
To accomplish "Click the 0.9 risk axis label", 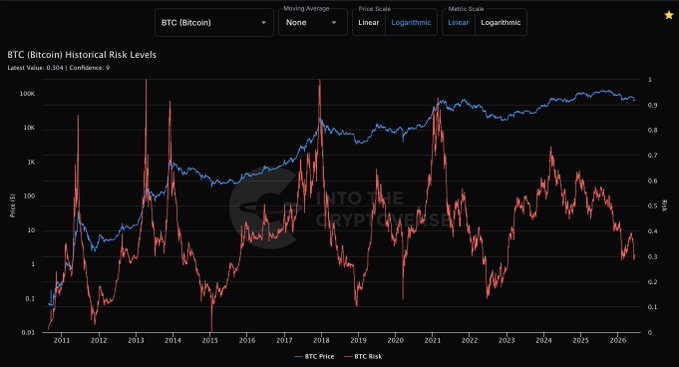I will tap(653, 105).
